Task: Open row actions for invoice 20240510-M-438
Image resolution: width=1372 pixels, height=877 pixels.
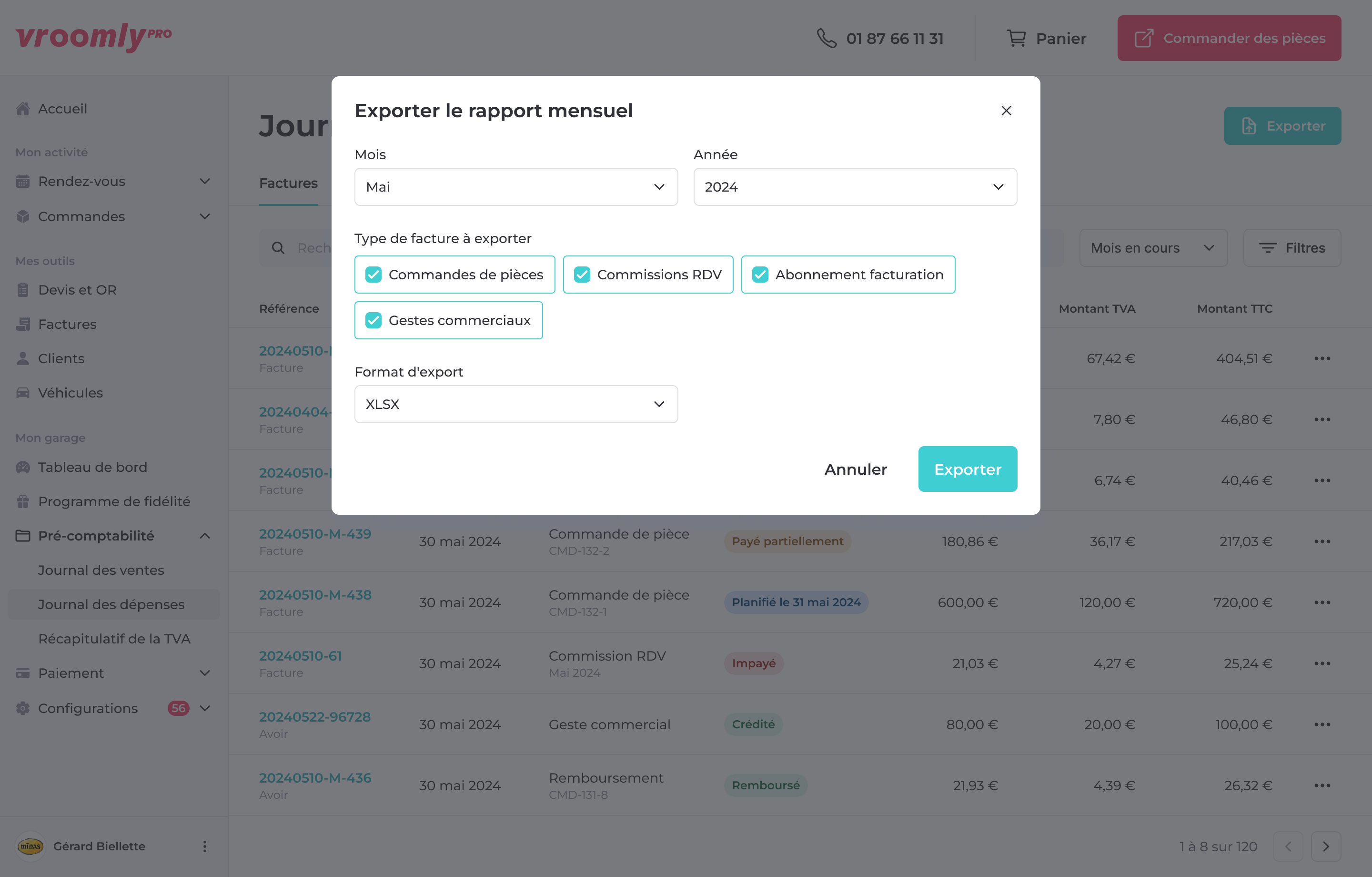Action: coord(1322,603)
